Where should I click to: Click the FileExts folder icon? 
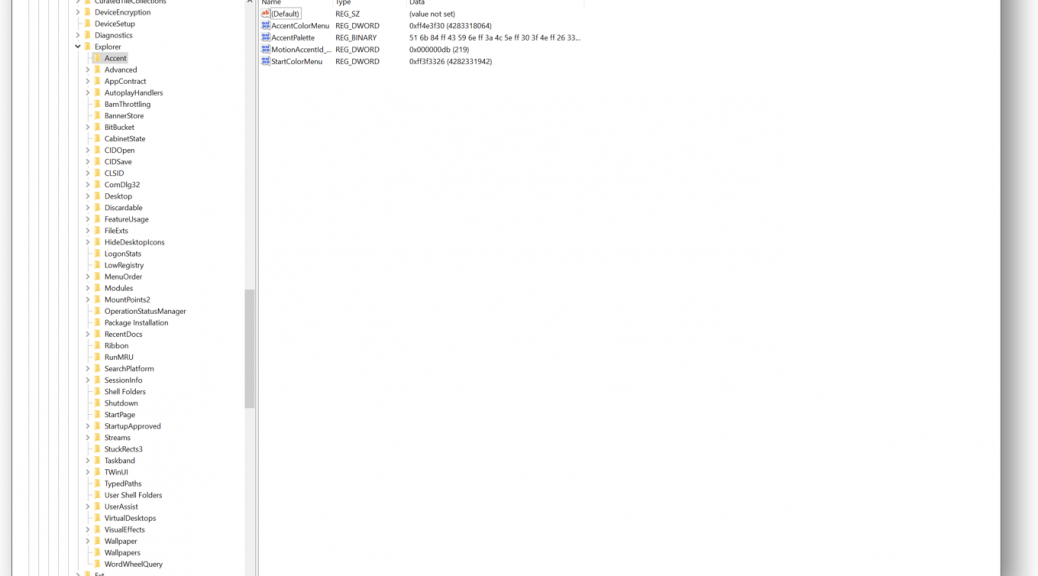click(x=97, y=230)
